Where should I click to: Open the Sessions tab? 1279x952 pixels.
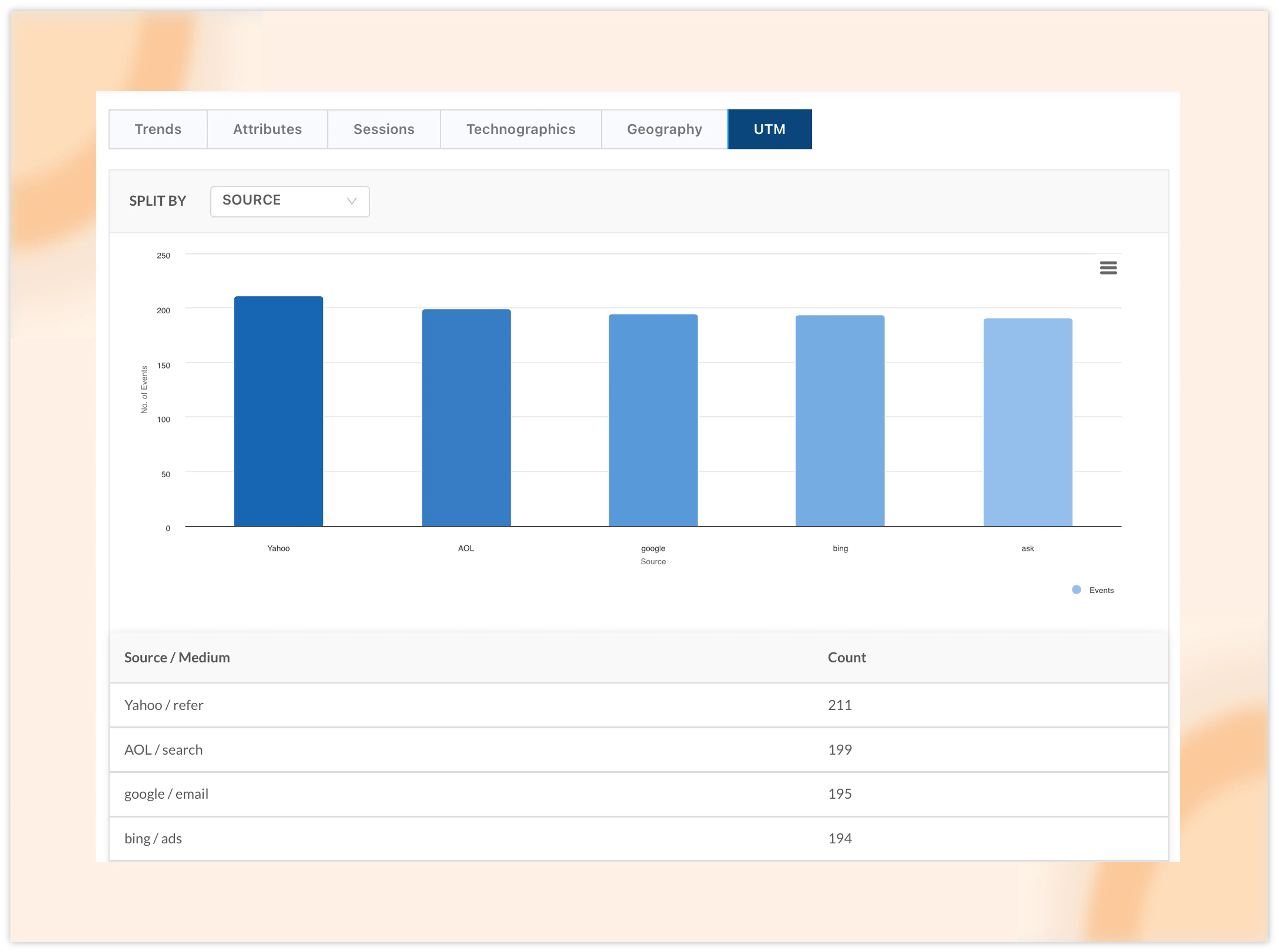tap(384, 129)
